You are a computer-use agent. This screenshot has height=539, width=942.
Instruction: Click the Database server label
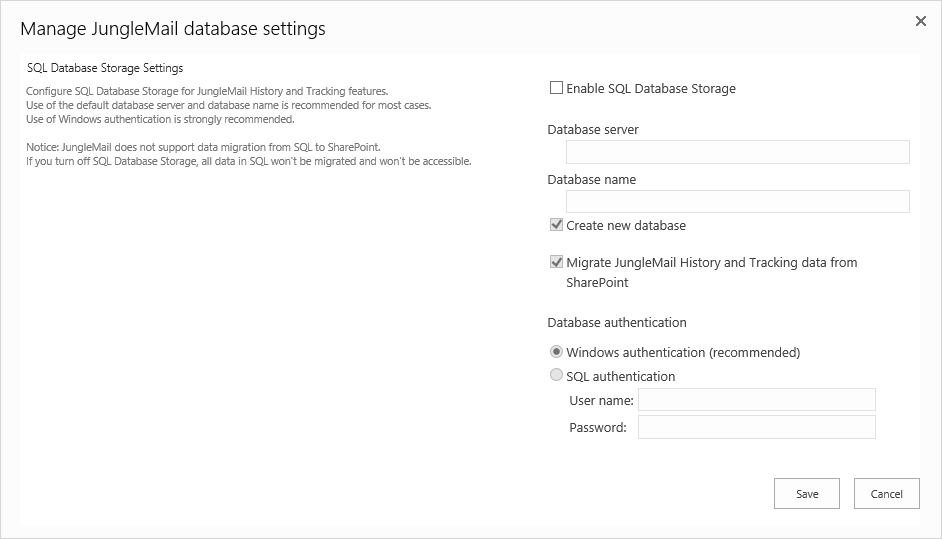pyautogui.click(x=593, y=130)
